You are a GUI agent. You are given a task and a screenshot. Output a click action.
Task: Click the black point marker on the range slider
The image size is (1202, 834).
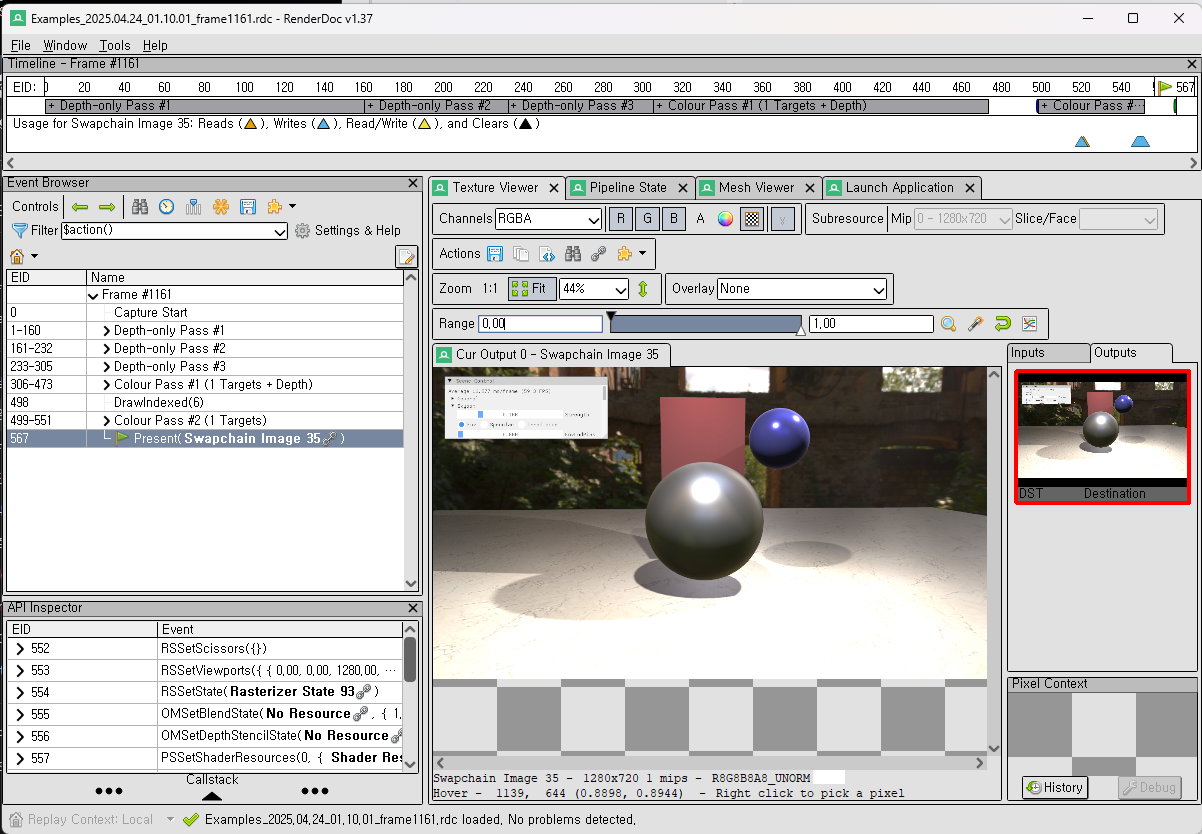coord(612,316)
